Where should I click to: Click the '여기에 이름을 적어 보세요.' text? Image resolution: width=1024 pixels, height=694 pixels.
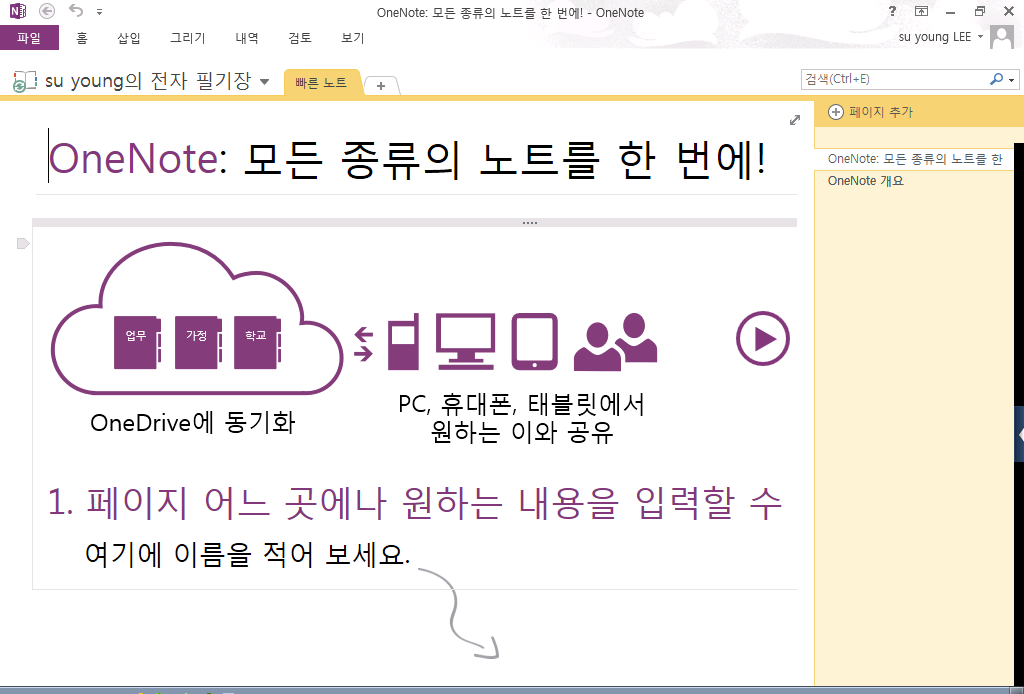point(248,555)
